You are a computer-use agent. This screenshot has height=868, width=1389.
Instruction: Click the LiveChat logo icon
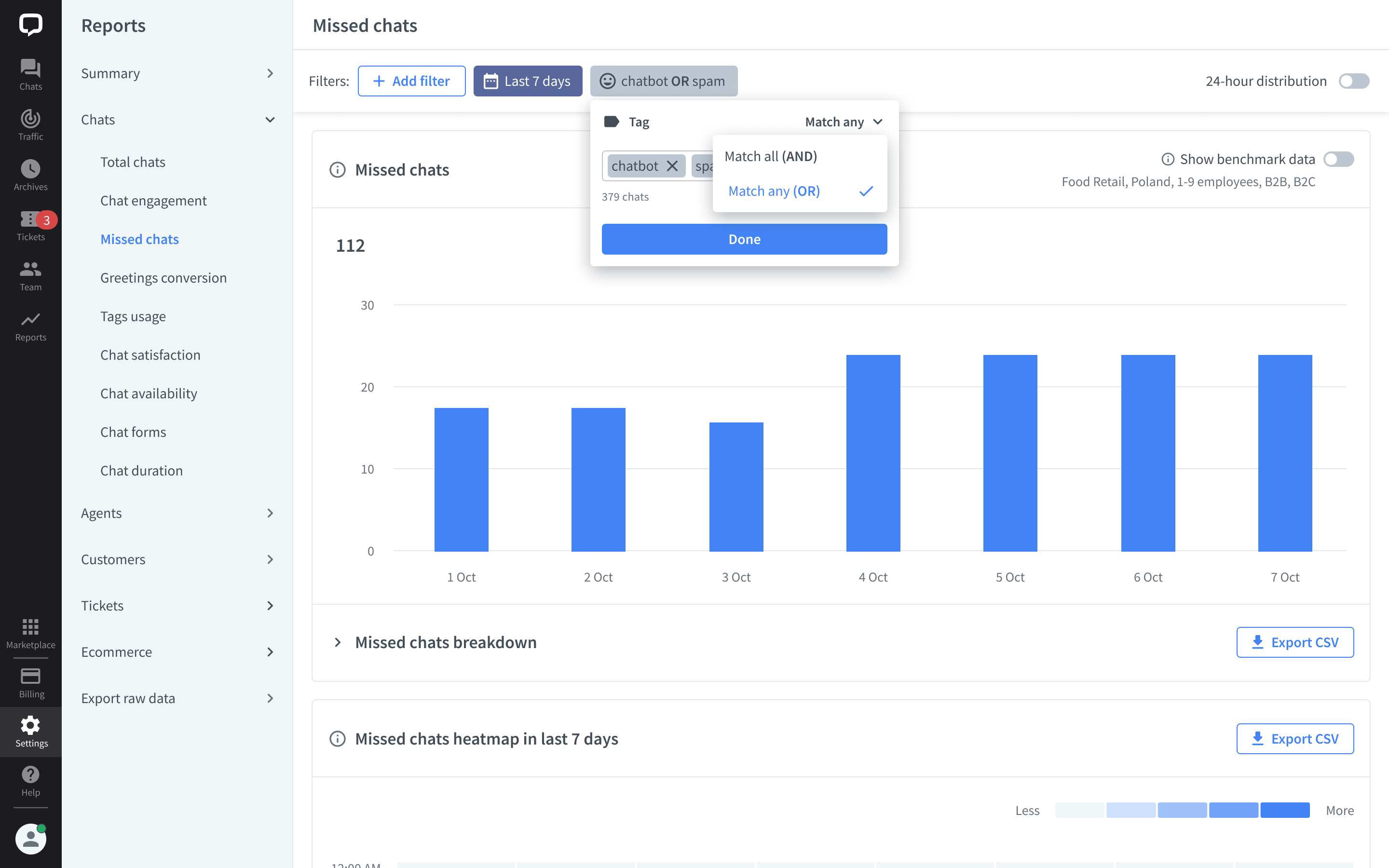(x=30, y=25)
